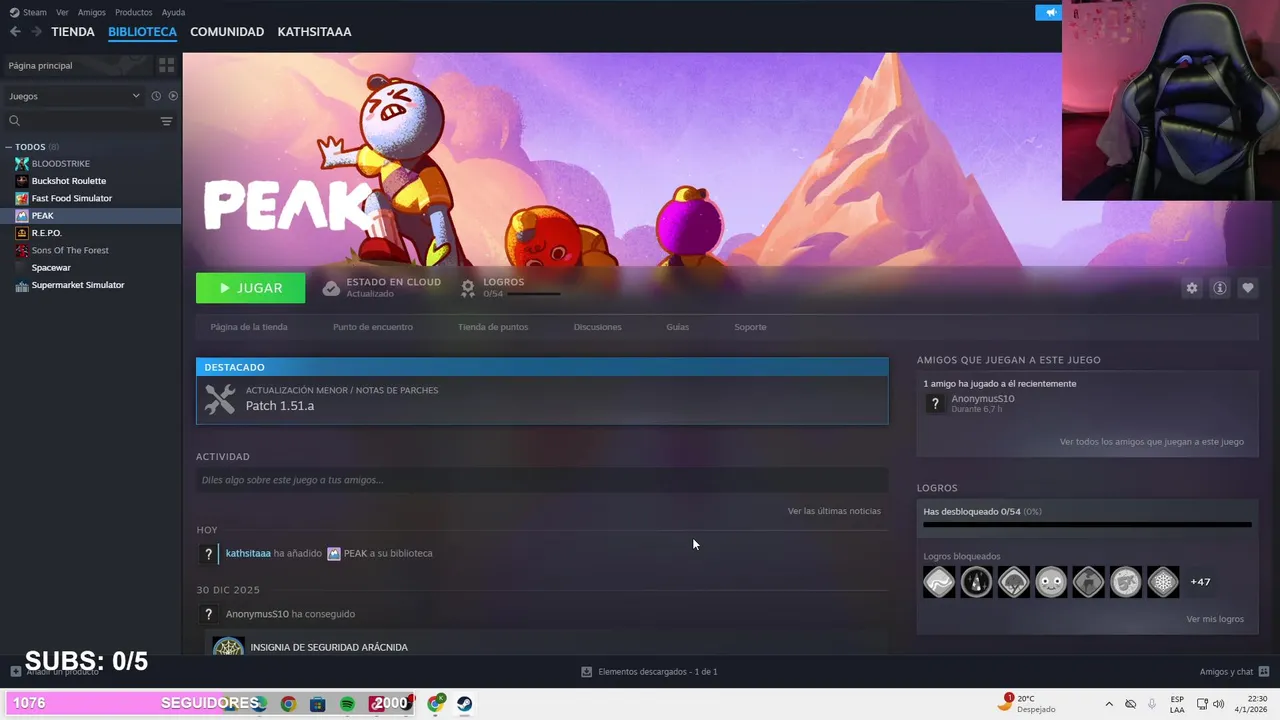Image resolution: width=1280 pixels, height=720 pixels.
Task: Toggle ready-to-play filter icon
Action: (x=173, y=96)
